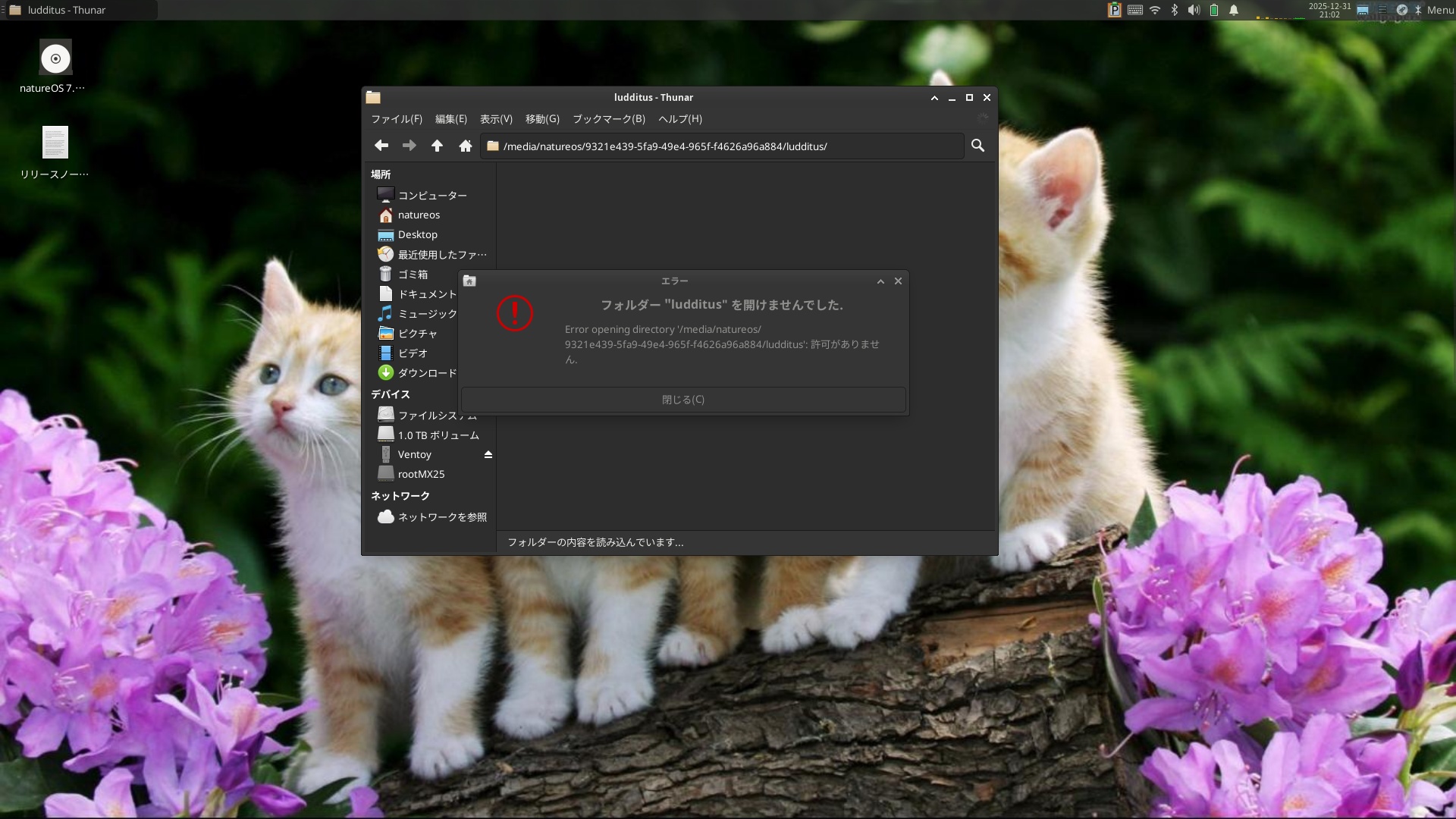1456x819 pixels.
Task: Open ゴミ箱 trash in sidebar
Action: (x=413, y=274)
